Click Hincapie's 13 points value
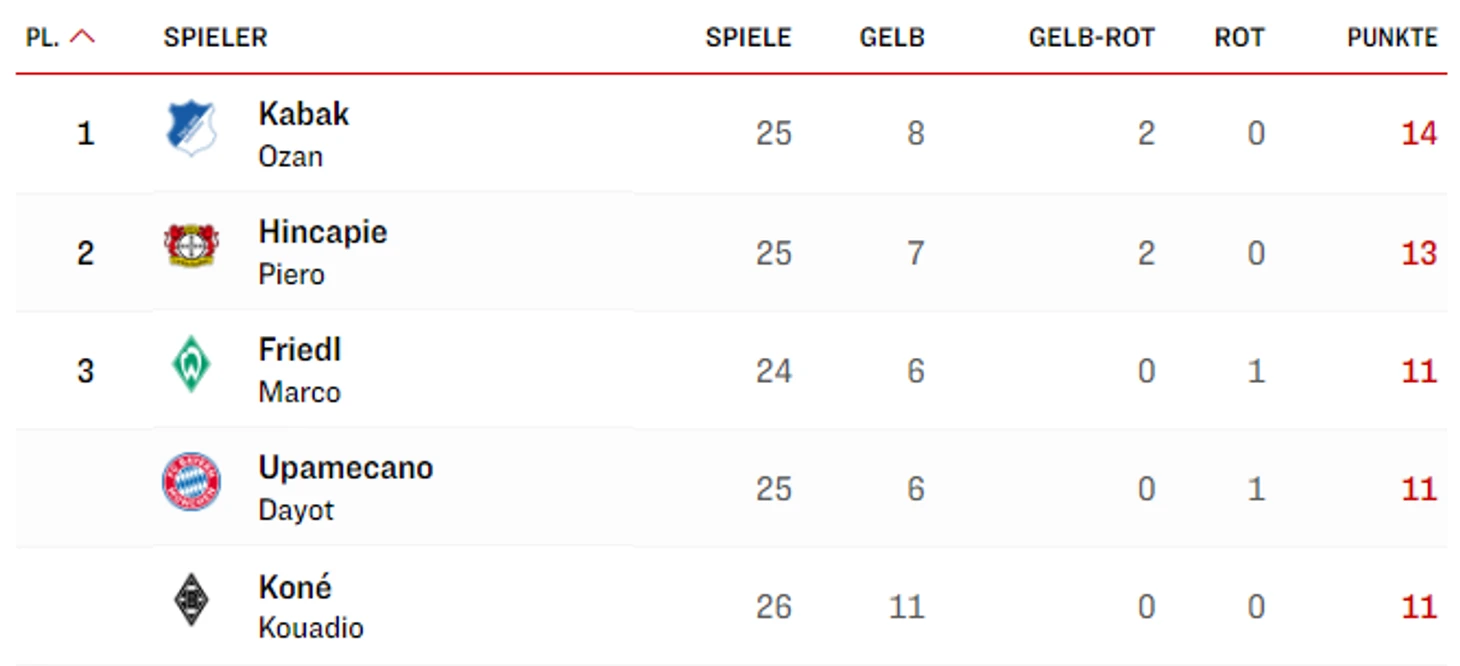 click(1418, 252)
